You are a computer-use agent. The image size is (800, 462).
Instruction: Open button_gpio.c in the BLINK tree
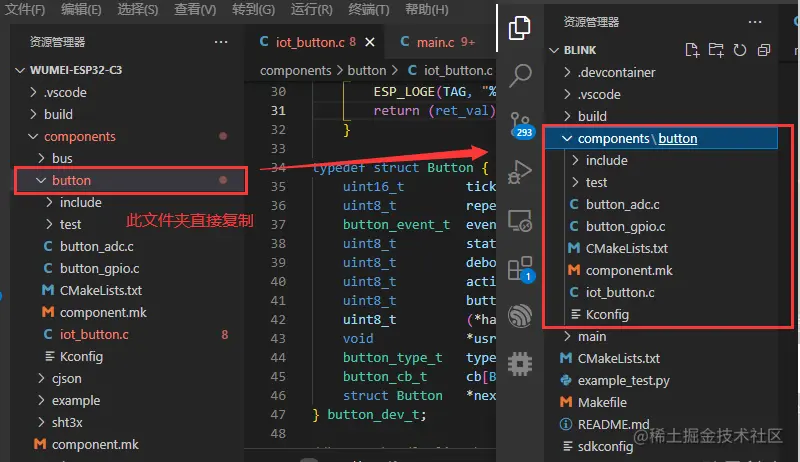coord(662,226)
